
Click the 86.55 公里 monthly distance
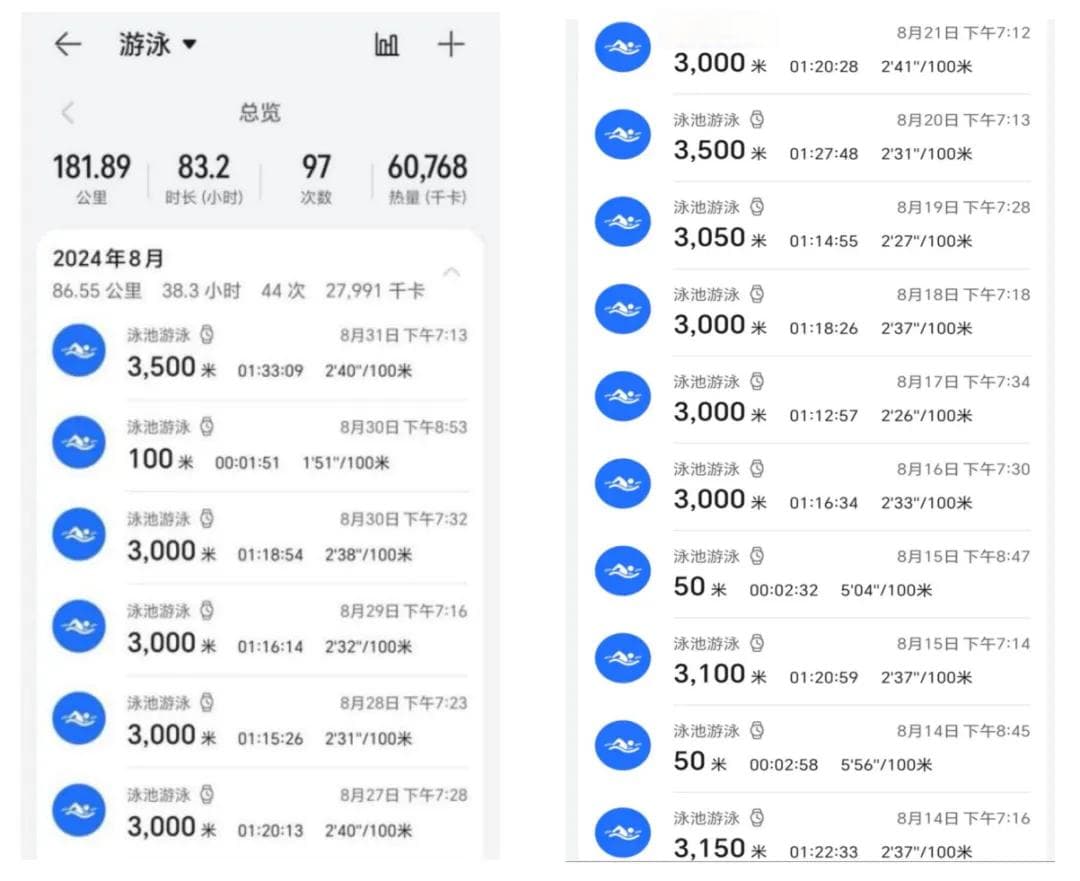point(97,291)
